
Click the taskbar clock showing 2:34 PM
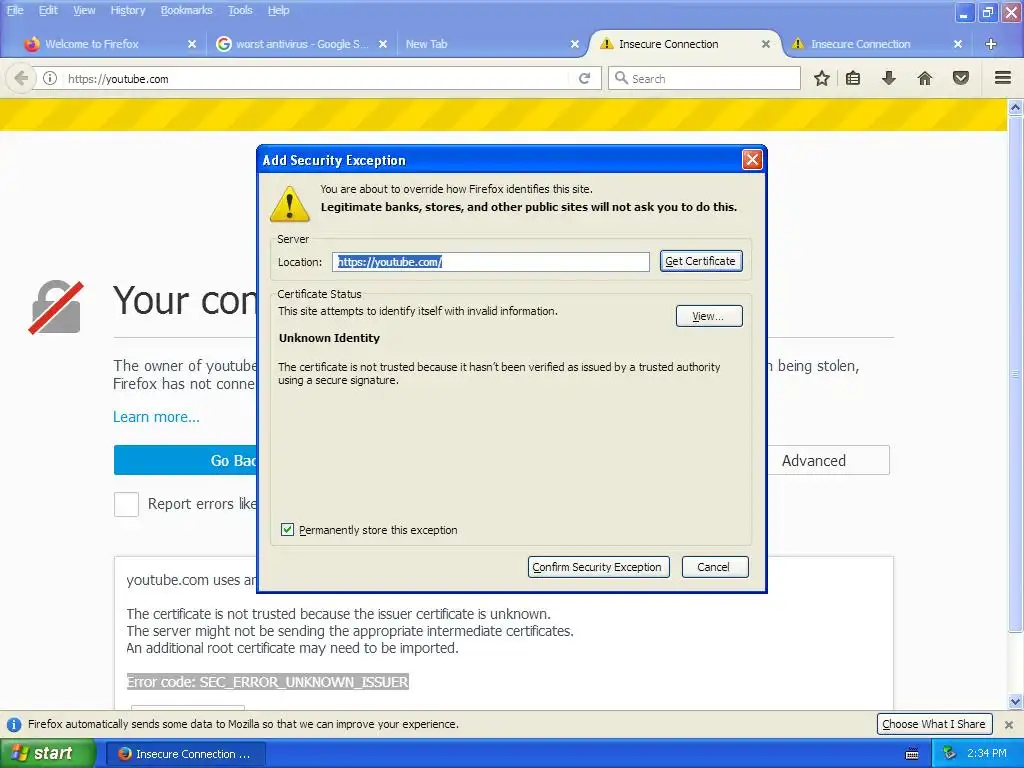coord(987,754)
